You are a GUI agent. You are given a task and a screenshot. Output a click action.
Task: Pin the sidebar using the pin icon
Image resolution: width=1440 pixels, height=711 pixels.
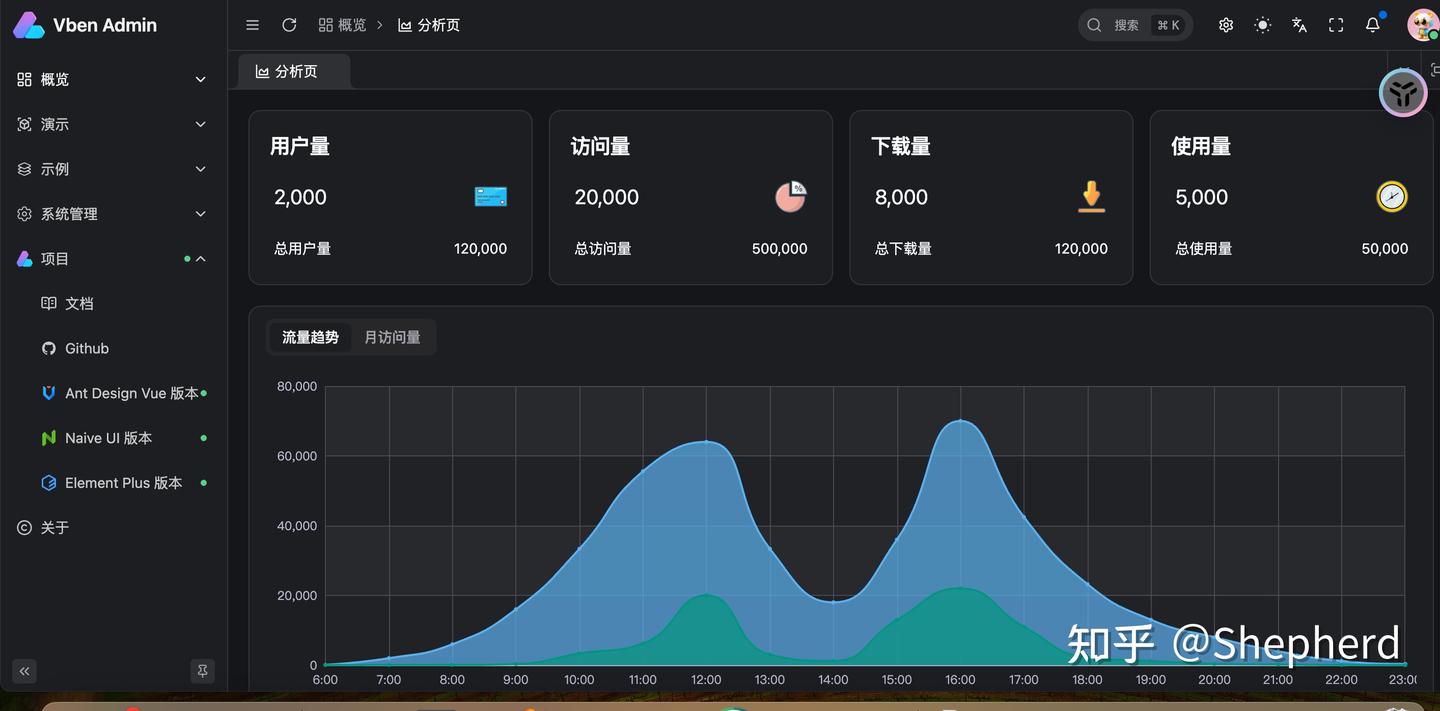202,670
